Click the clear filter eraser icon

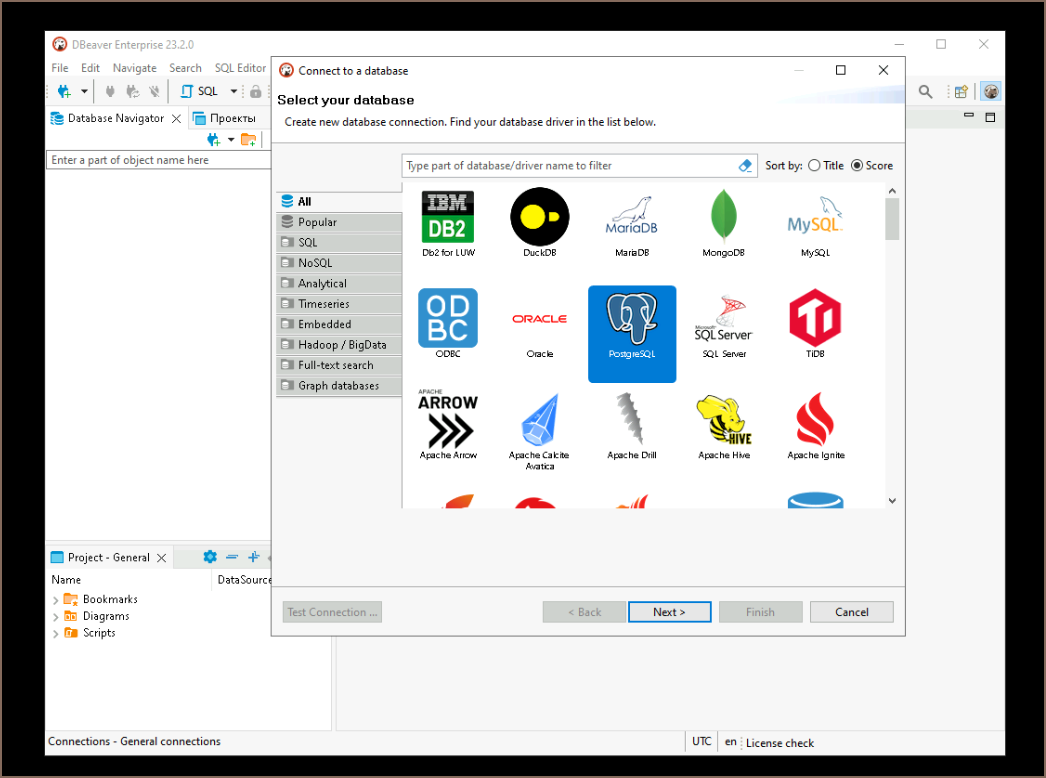(x=745, y=166)
